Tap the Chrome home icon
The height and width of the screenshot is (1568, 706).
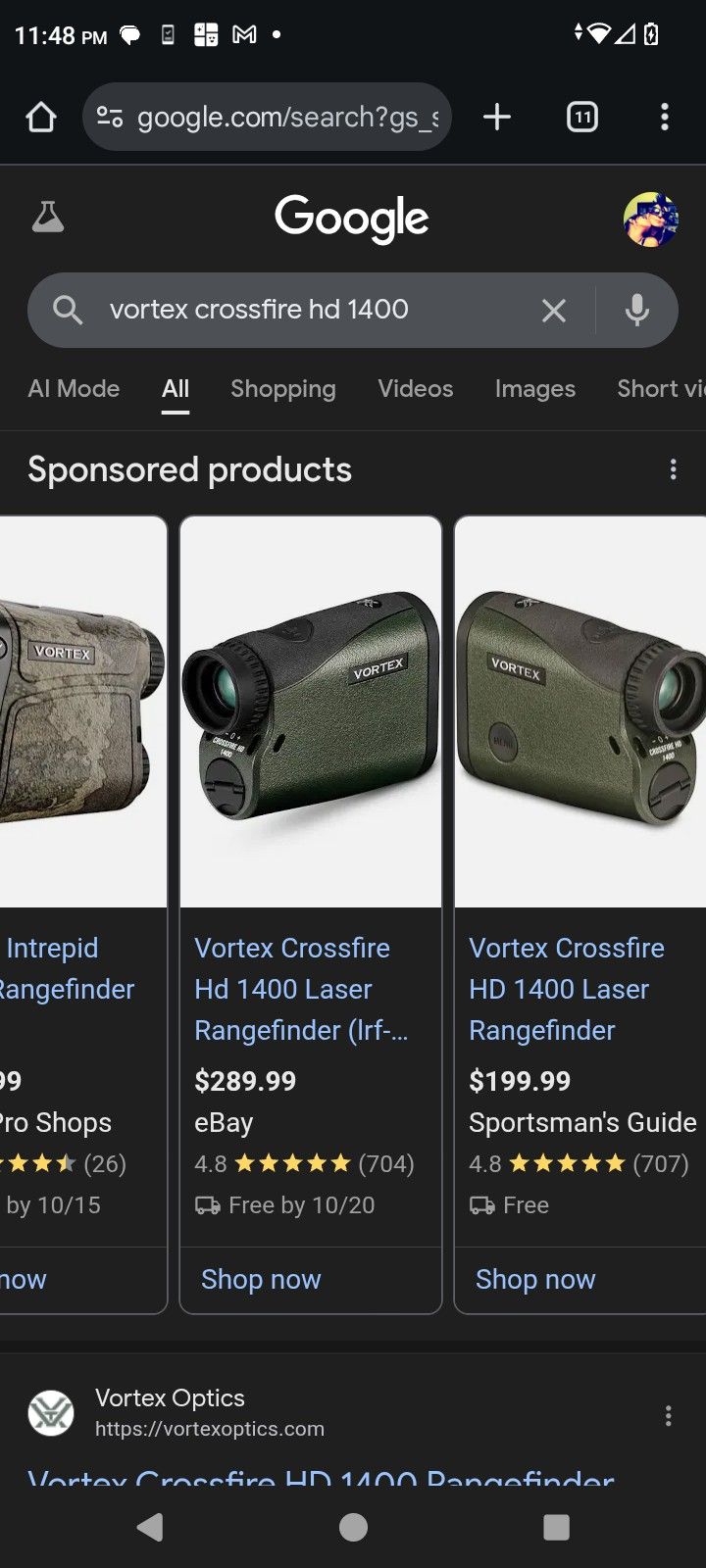pos(41,118)
